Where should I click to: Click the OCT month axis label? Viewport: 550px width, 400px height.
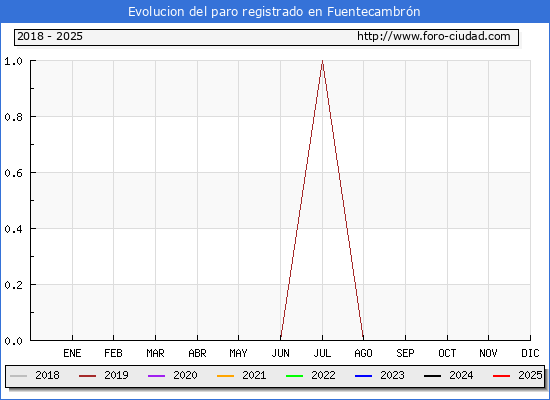447,353
